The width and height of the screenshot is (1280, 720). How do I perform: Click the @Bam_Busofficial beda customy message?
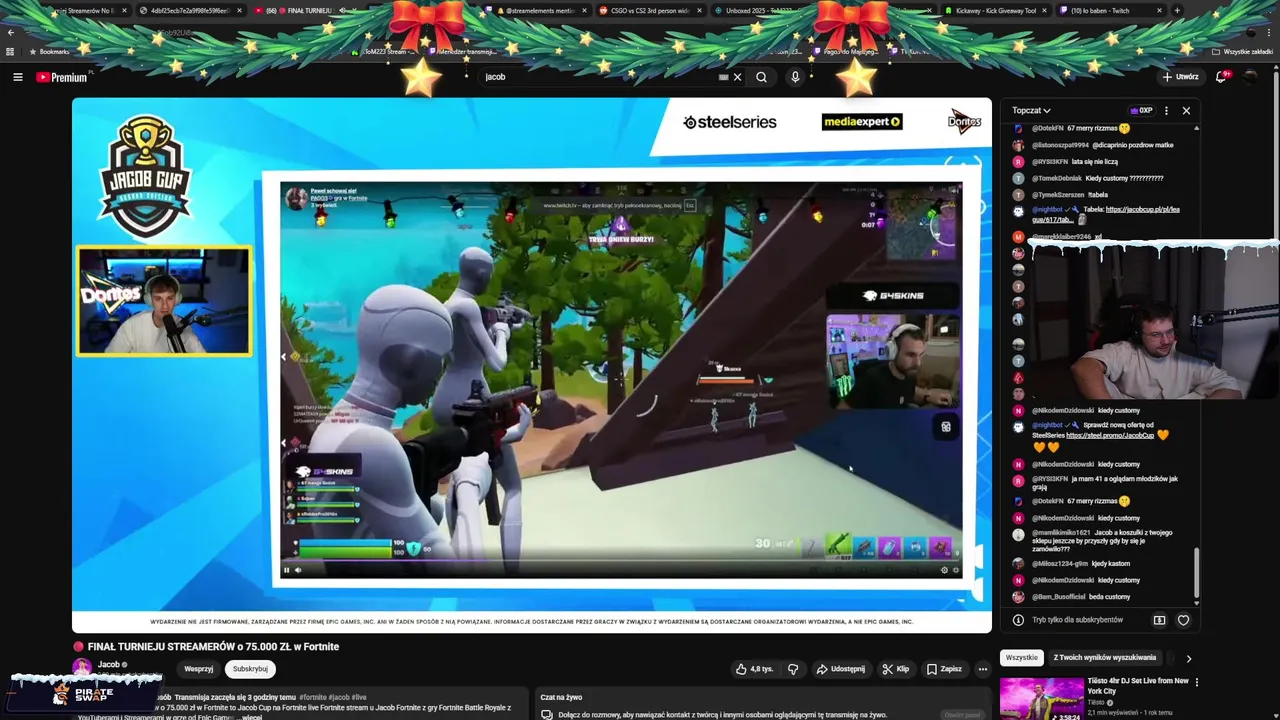(1081, 597)
